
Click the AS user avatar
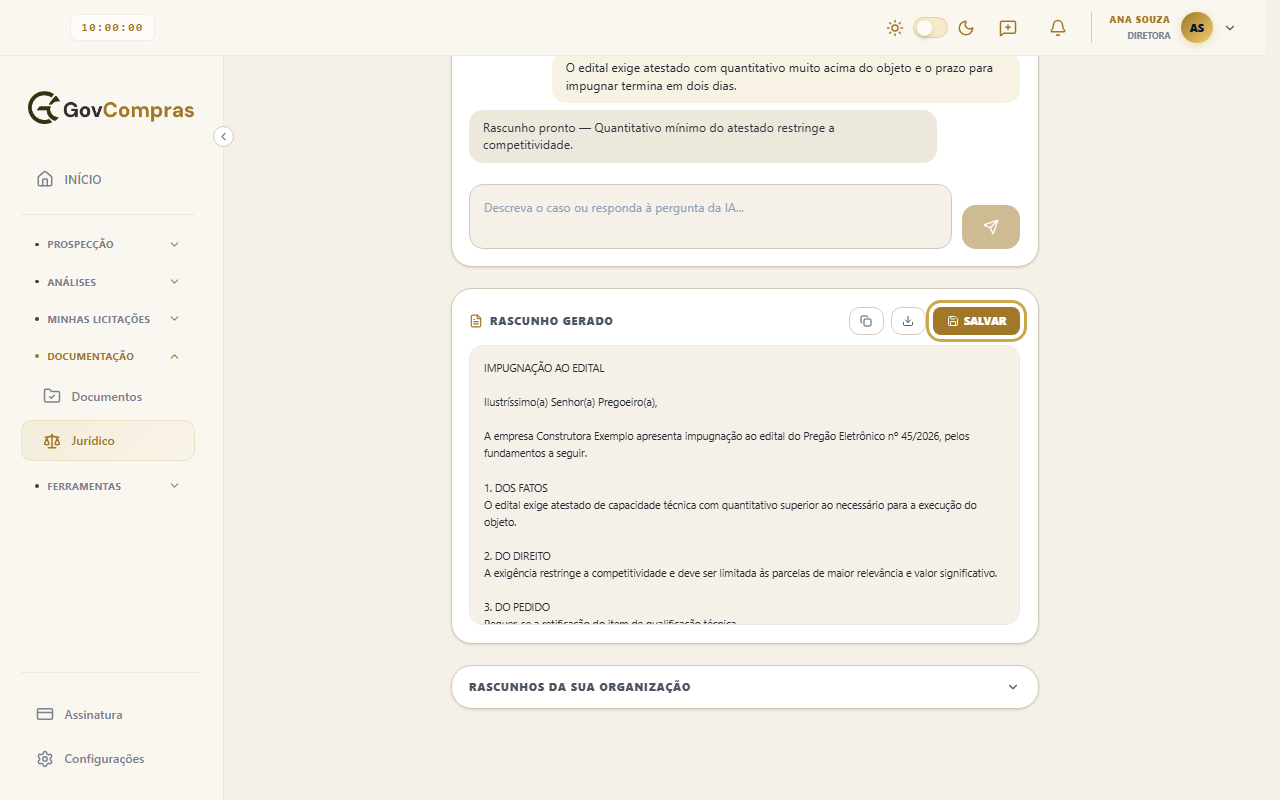point(1197,28)
